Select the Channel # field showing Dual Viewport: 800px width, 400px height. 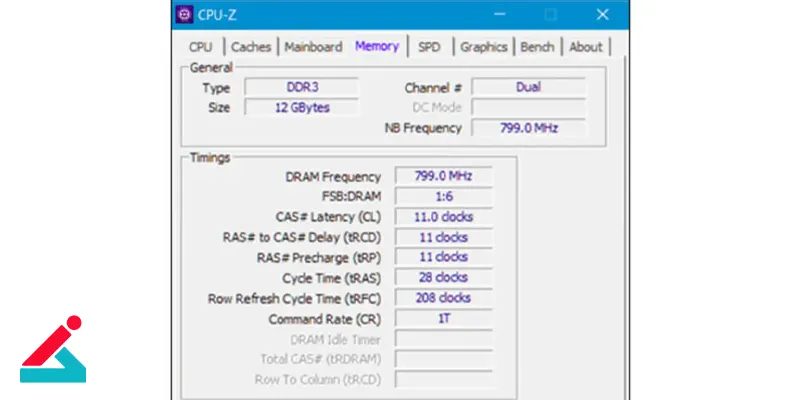pyautogui.click(x=528, y=87)
